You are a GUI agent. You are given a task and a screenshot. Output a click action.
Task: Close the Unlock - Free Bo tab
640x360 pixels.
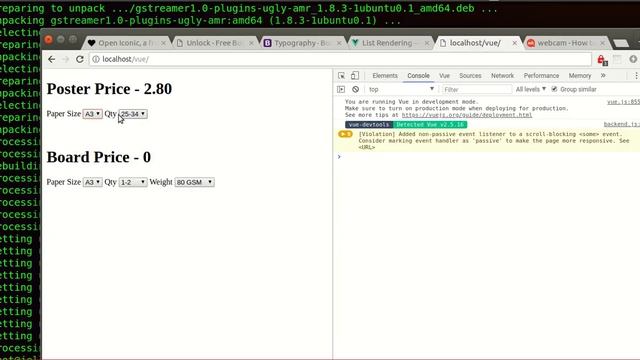251,43
